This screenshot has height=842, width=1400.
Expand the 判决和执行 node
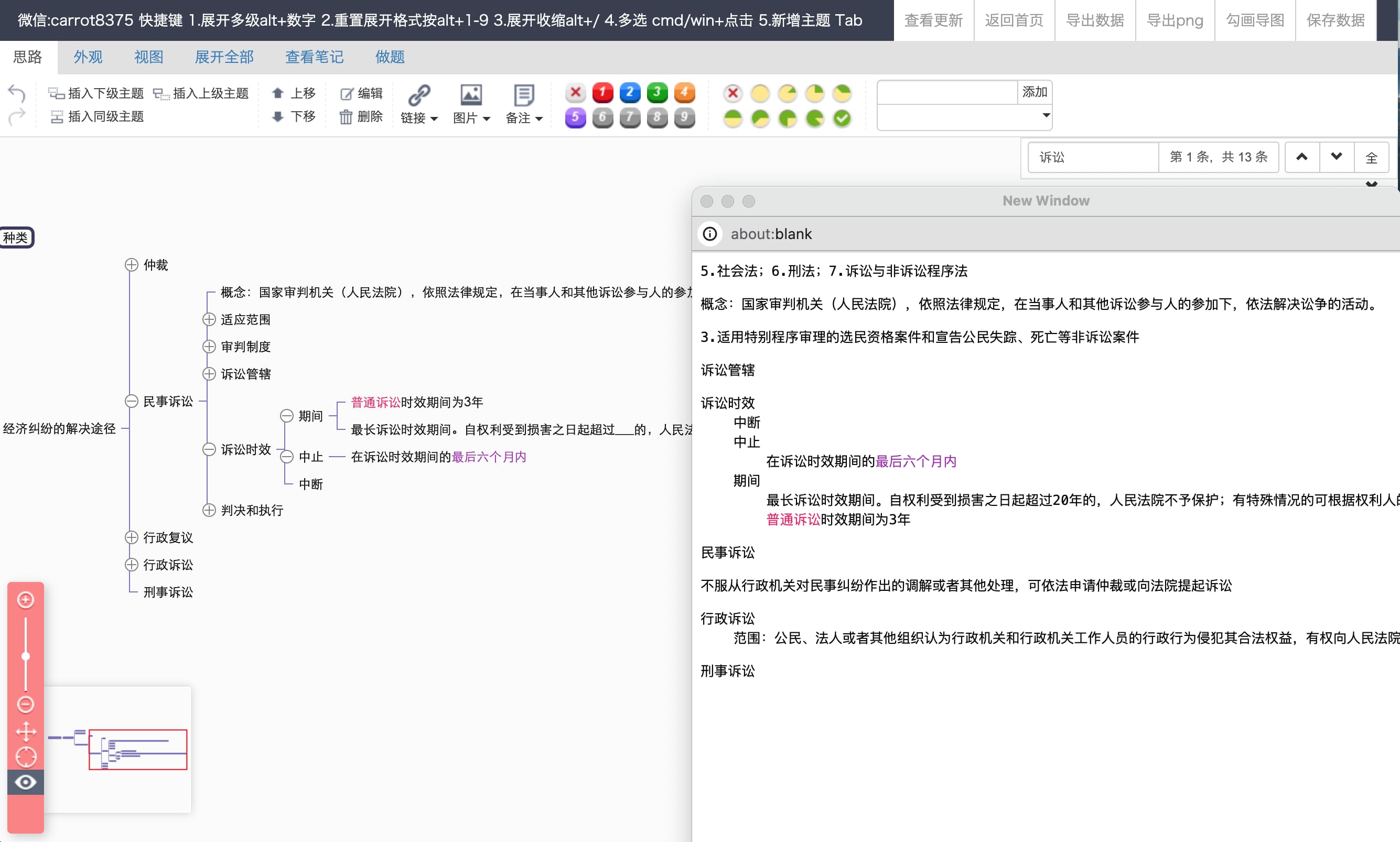click(x=209, y=510)
